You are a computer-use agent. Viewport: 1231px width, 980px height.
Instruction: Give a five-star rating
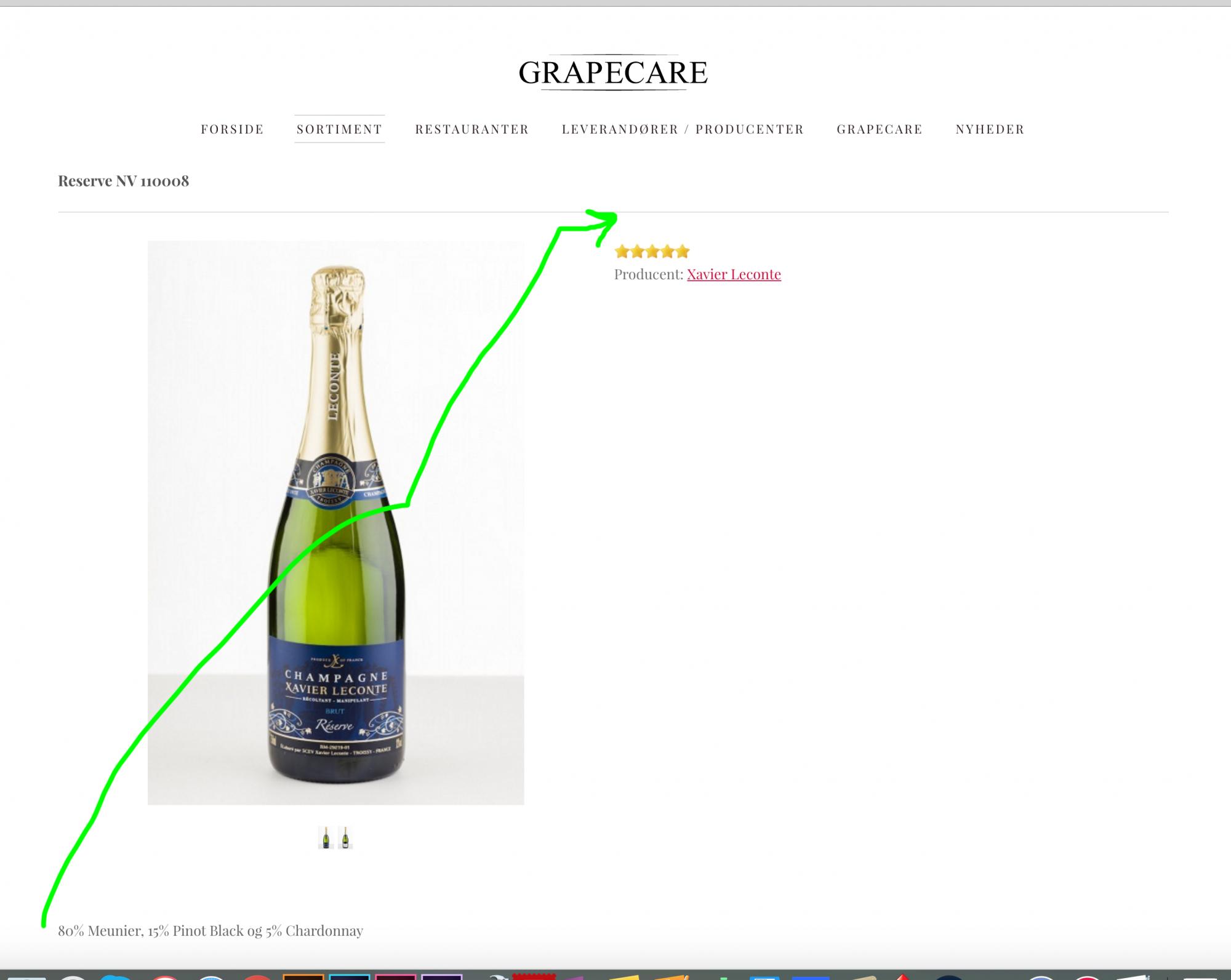[683, 252]
